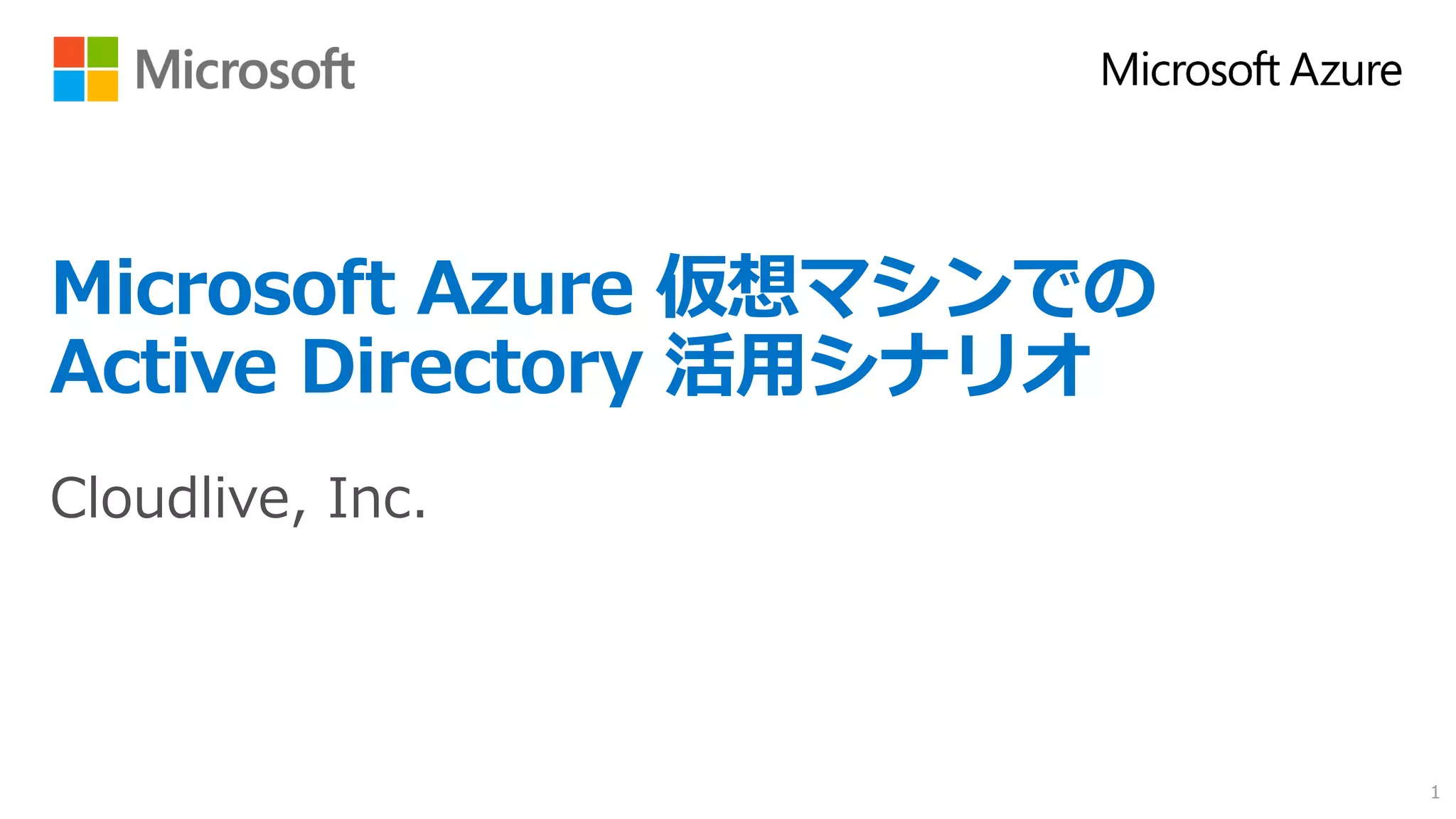Click the red square of Microsoft logo
The height and width of the screenshot is (819, 1456).
(69, 52)
